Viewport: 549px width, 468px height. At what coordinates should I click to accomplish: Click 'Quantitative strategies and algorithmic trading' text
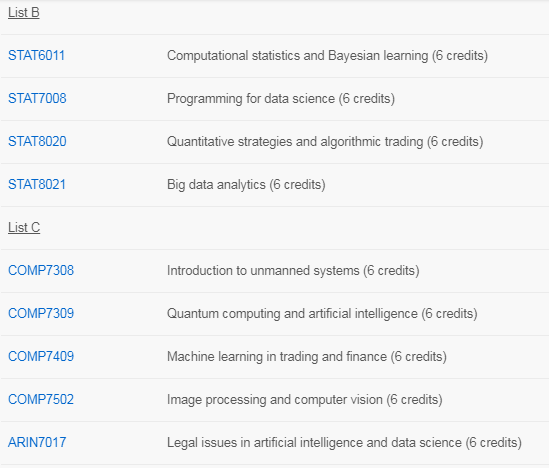click(x=295, y=142)
